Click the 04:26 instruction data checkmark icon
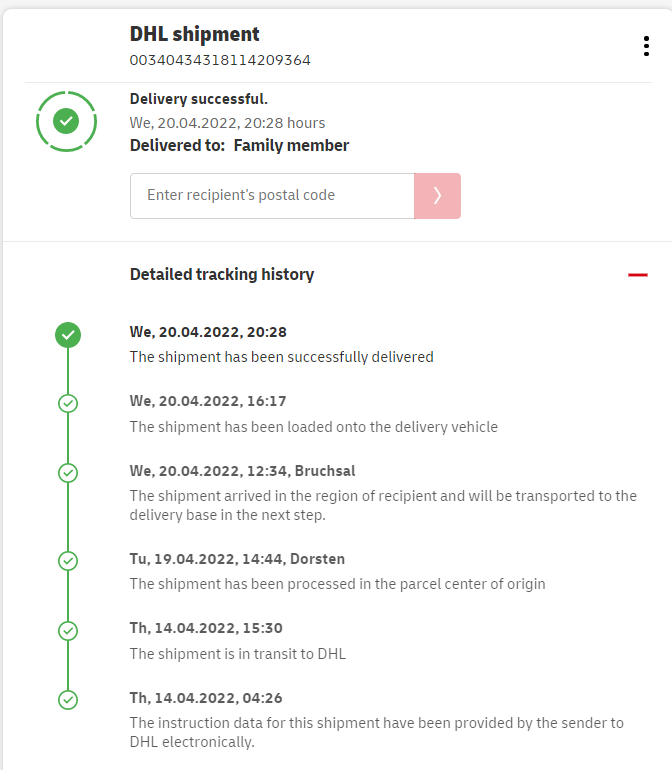Viewport: 672px width, 770px height. 68,700
